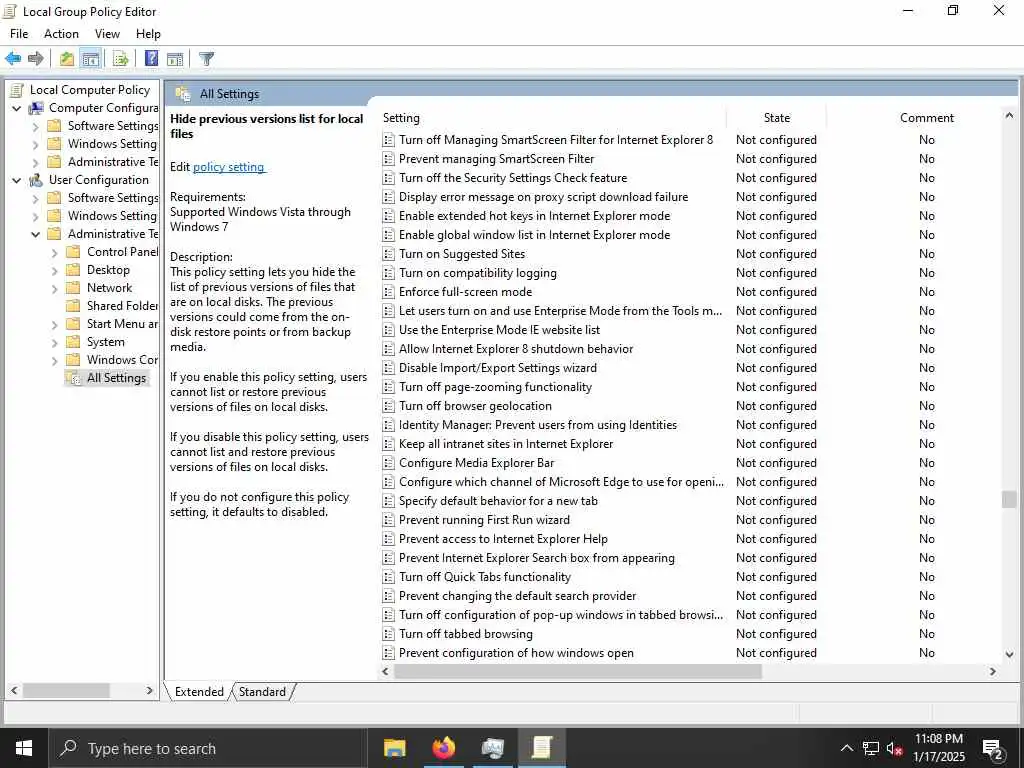Click the Back arrow toolbar icon
This screenshot has width=1024, height=768.
tap(12, 59)
